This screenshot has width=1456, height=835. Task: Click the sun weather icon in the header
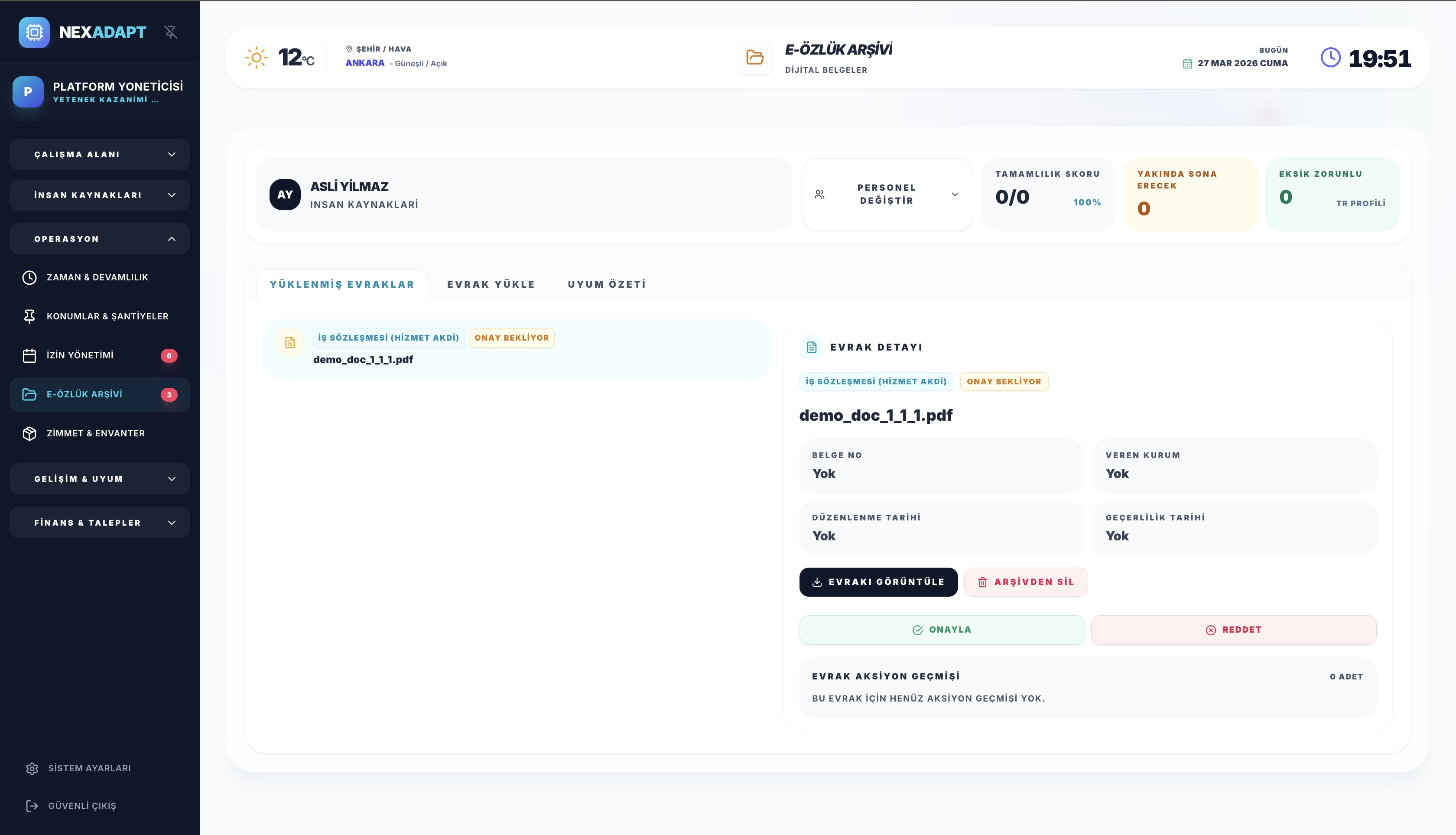tap(256, 58)
